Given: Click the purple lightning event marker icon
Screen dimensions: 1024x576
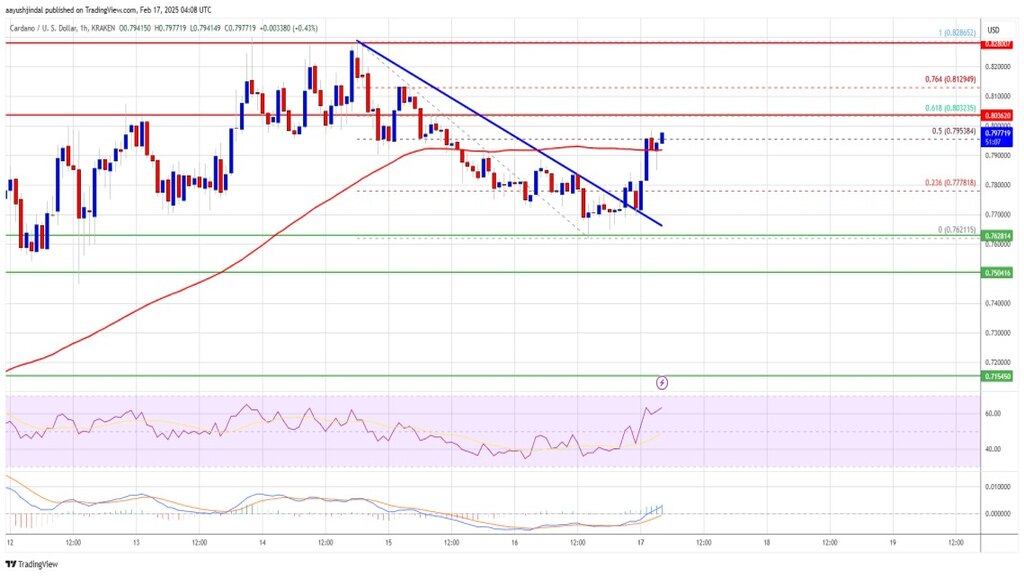Looking at the screenshot, I should 662,383.
